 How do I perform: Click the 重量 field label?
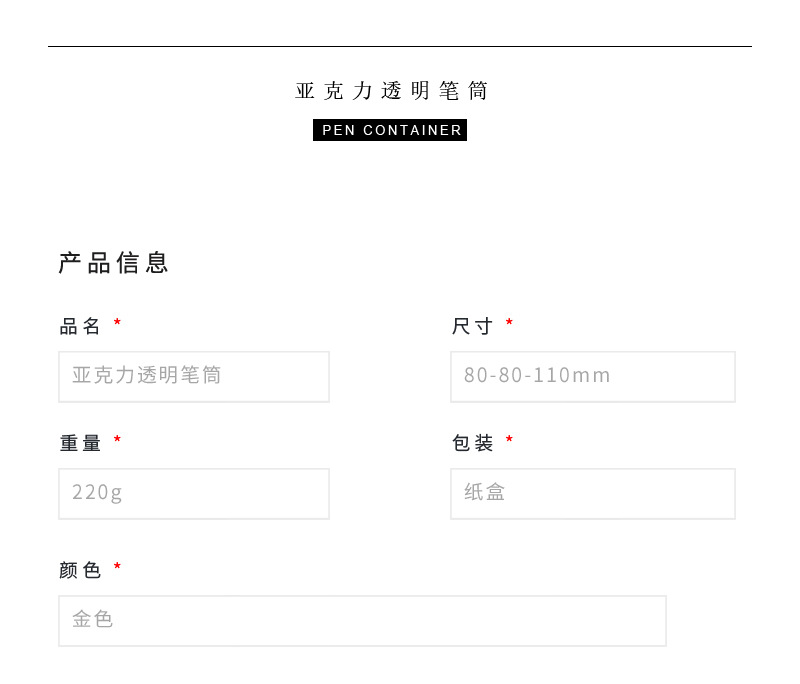pos(80,443)
